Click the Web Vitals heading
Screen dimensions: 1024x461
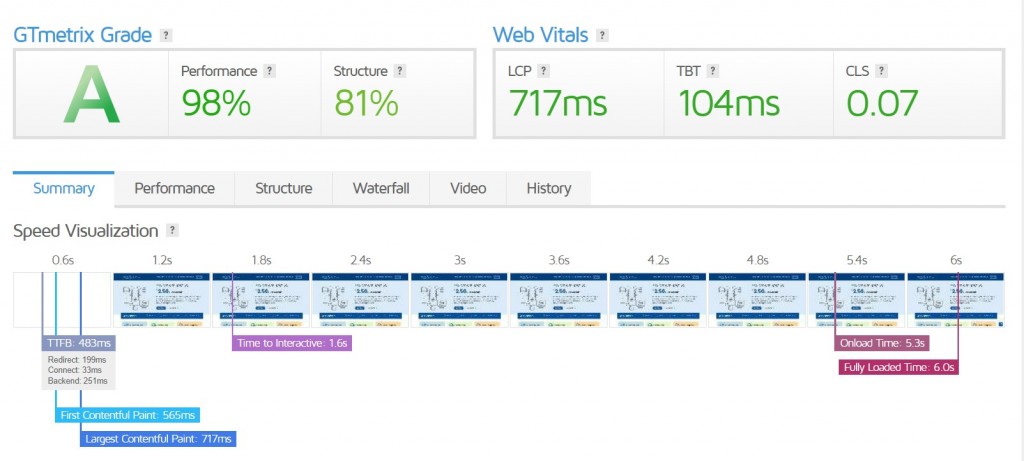pyautogui.click(x=541, y=35)
